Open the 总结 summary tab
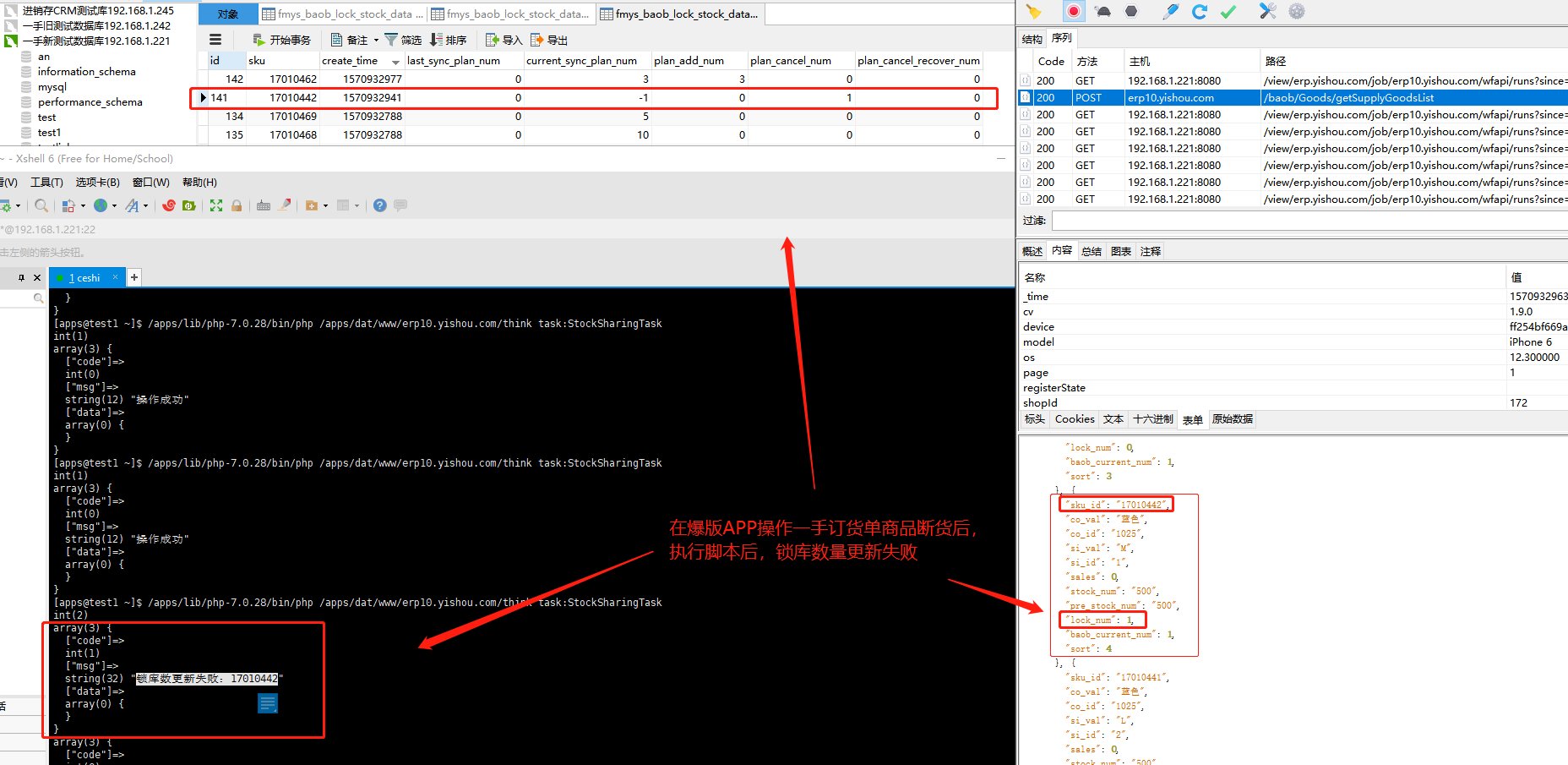Screen dimensions: 1568x765 coord(1092,251)
